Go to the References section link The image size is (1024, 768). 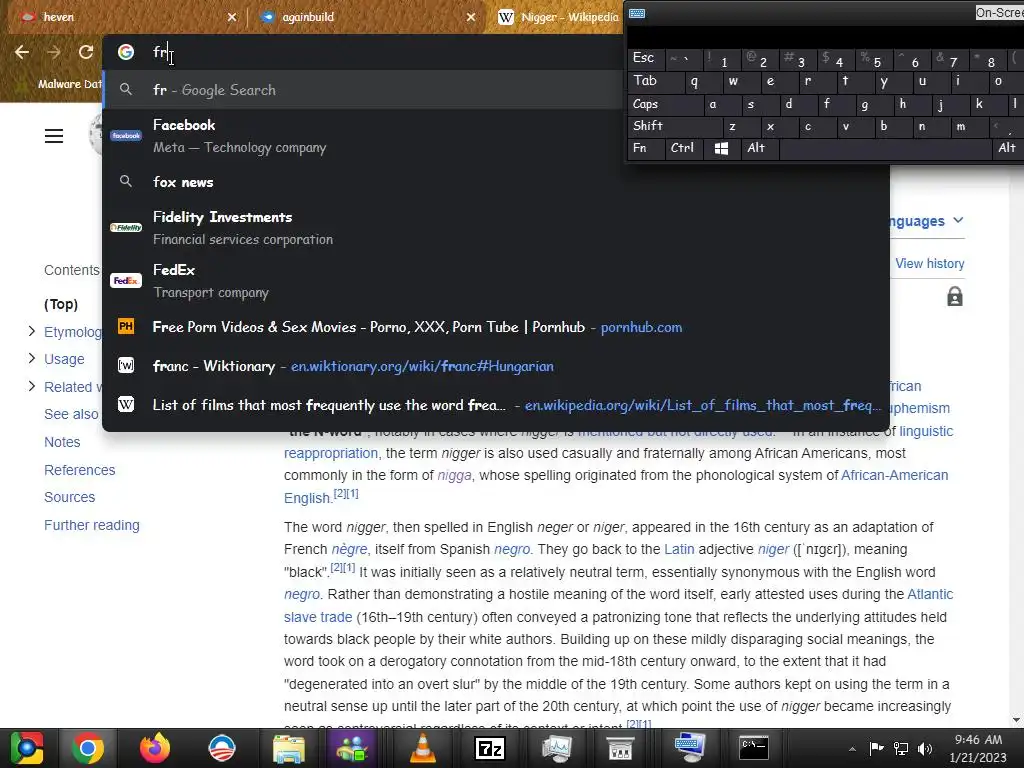tap(80, 470)
